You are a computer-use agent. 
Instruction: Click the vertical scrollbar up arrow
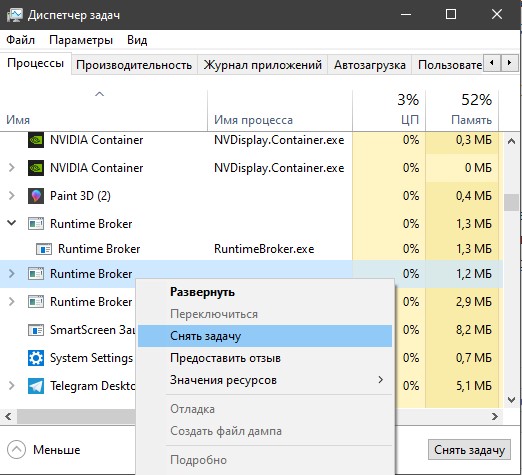511,141
